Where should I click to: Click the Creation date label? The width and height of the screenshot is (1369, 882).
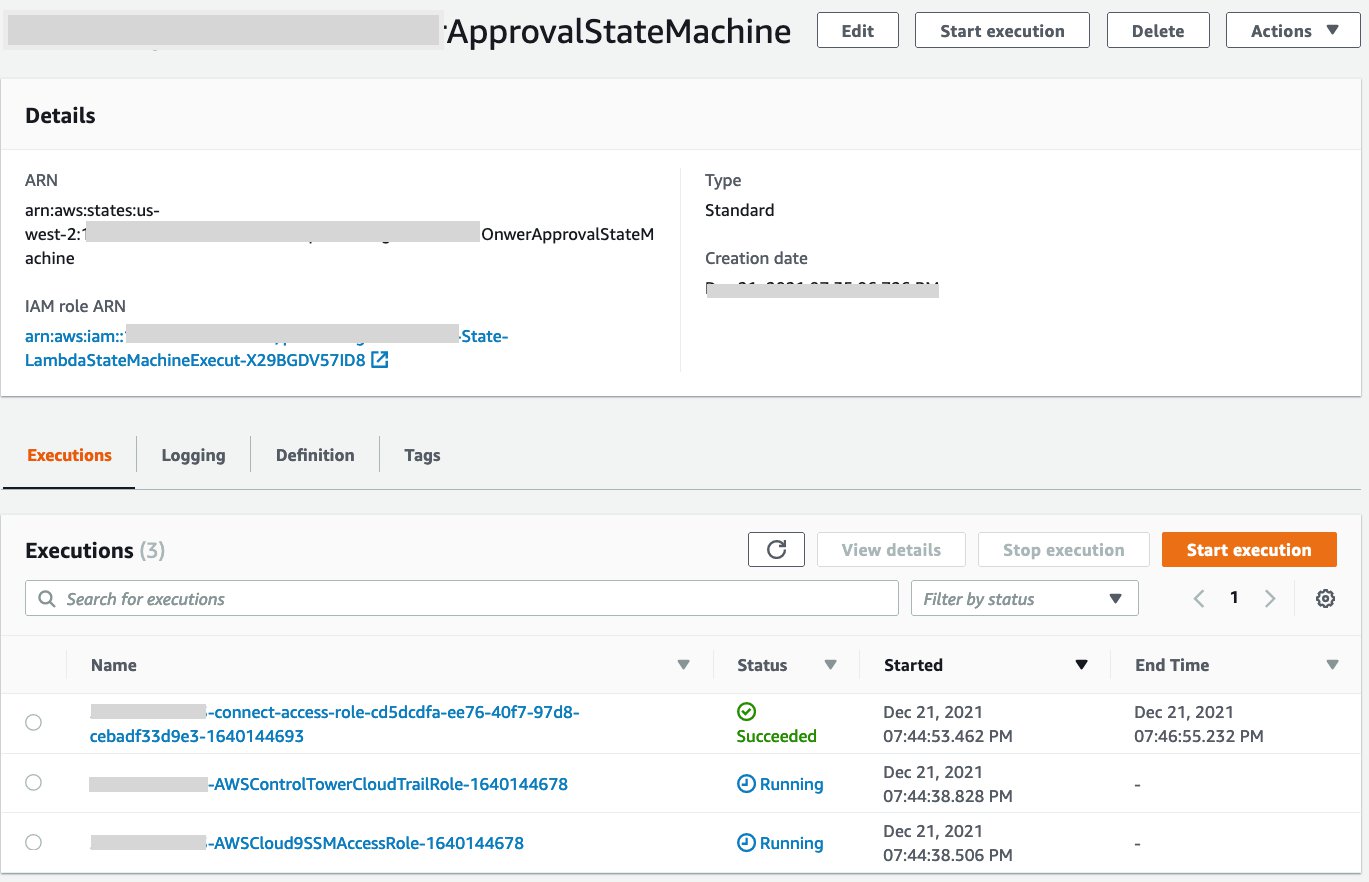pos(756,258)
